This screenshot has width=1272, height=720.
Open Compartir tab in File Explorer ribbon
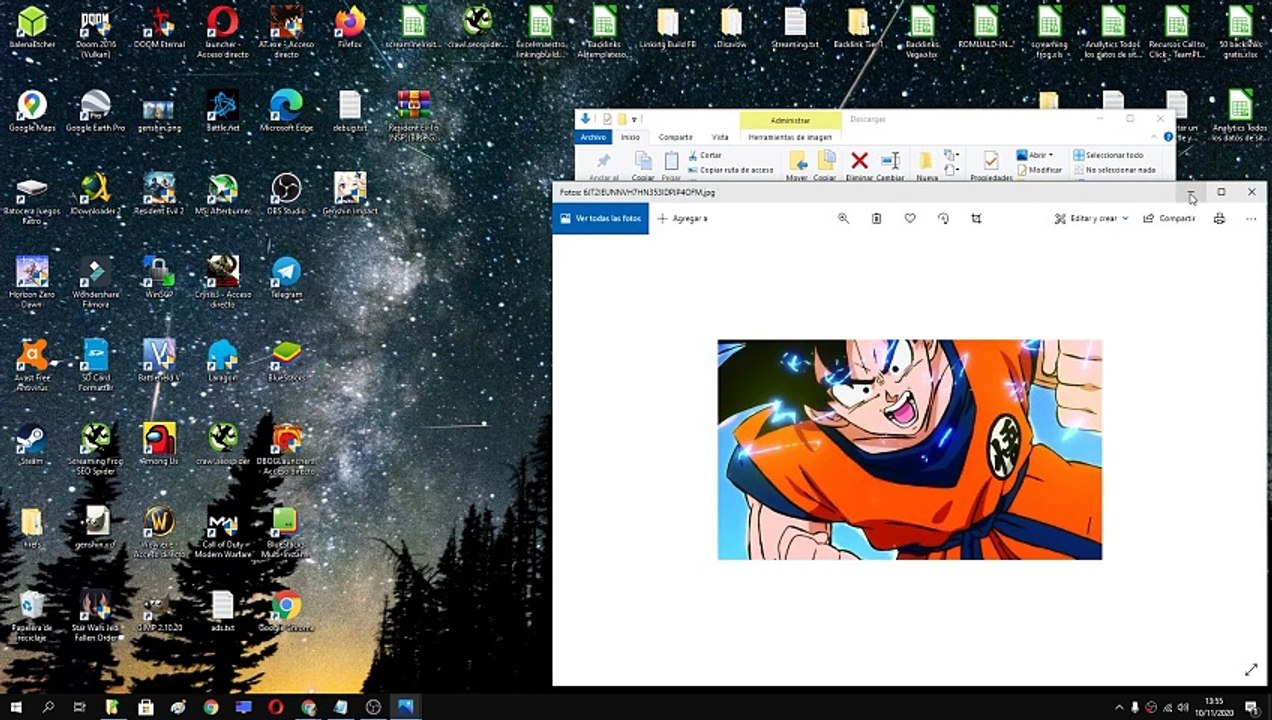[676, 137]
